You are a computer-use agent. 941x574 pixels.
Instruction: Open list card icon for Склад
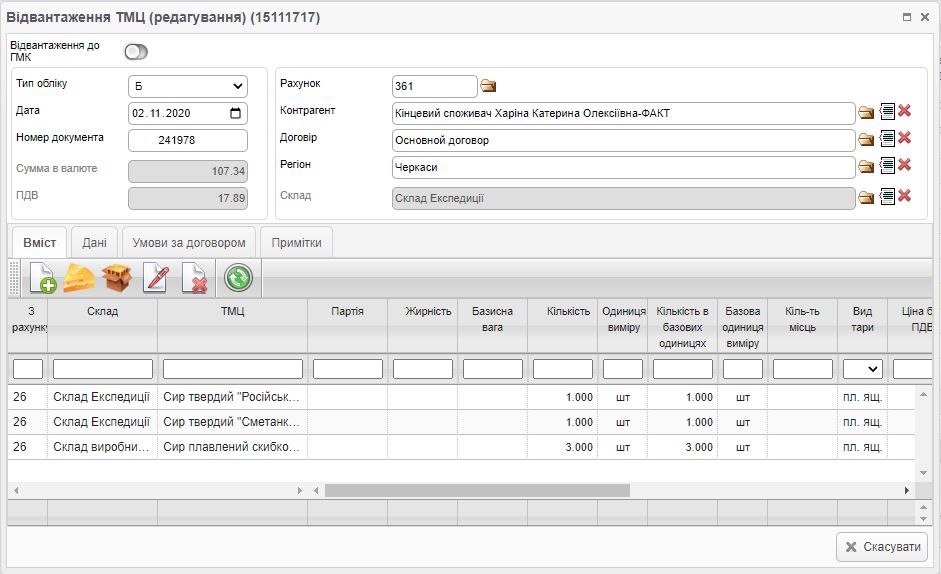pyautogui.click(x=887, y=196)
